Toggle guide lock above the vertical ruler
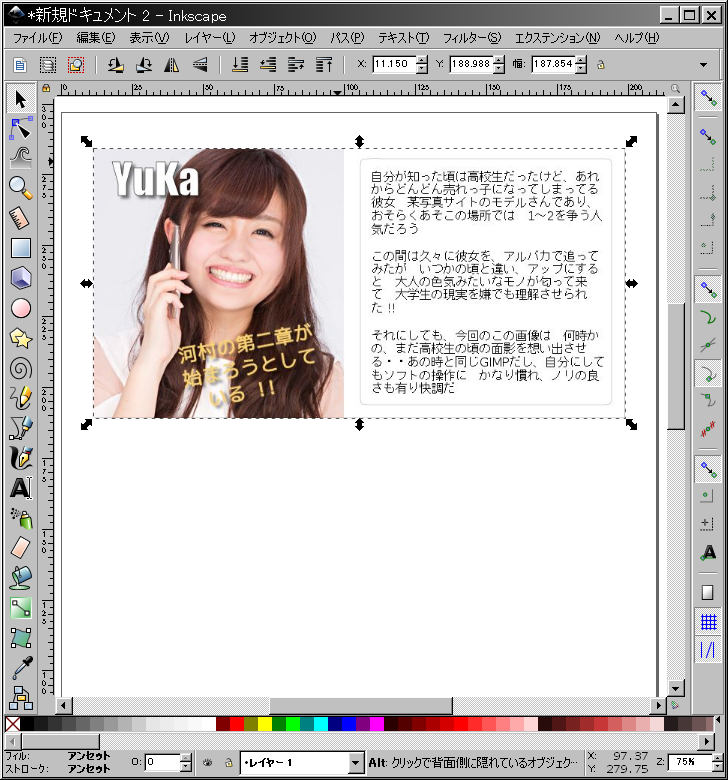The height and width of the screenshot is (780, 728). pos(46,88)
